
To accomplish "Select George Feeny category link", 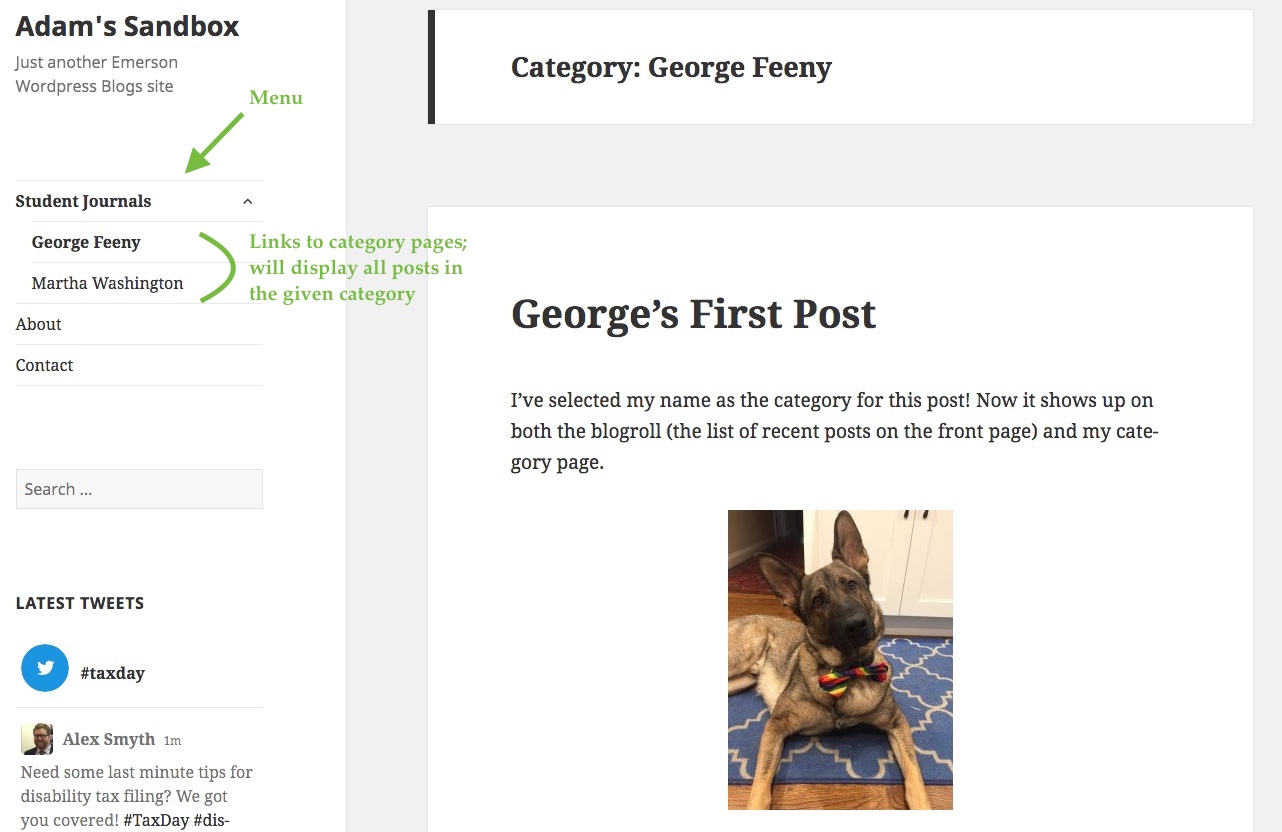I will 86,242.
